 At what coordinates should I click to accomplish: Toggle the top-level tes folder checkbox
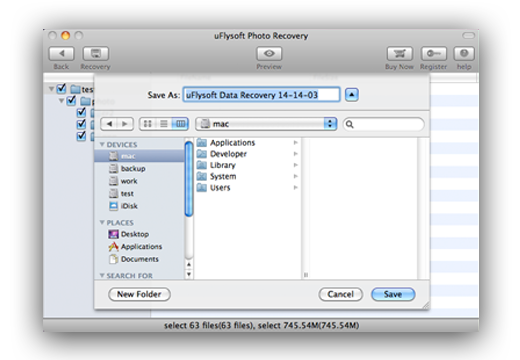(61, 88)
